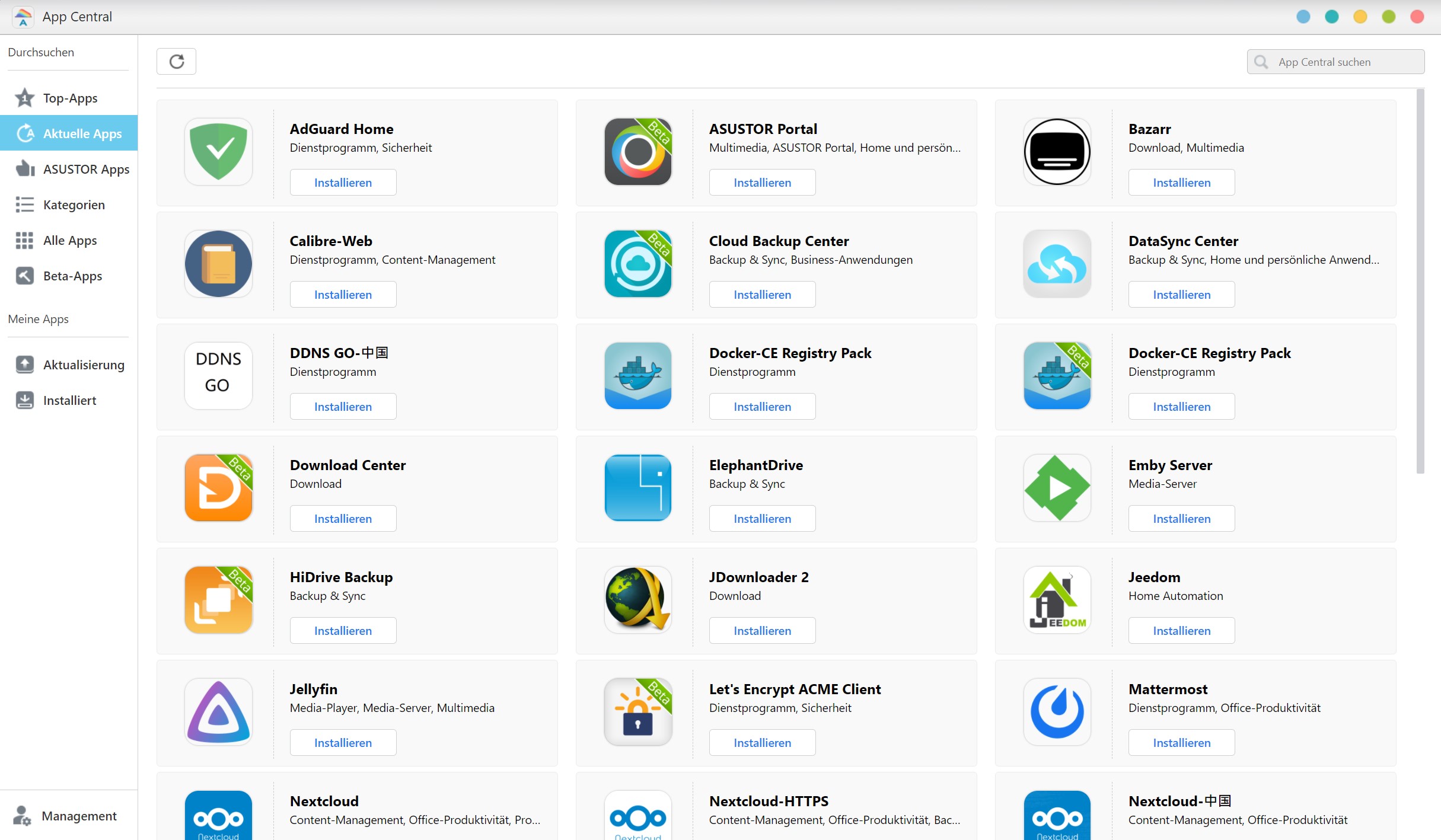
Task: Click Installieren for Cloud Backup Center
Action: coord(762,295)
